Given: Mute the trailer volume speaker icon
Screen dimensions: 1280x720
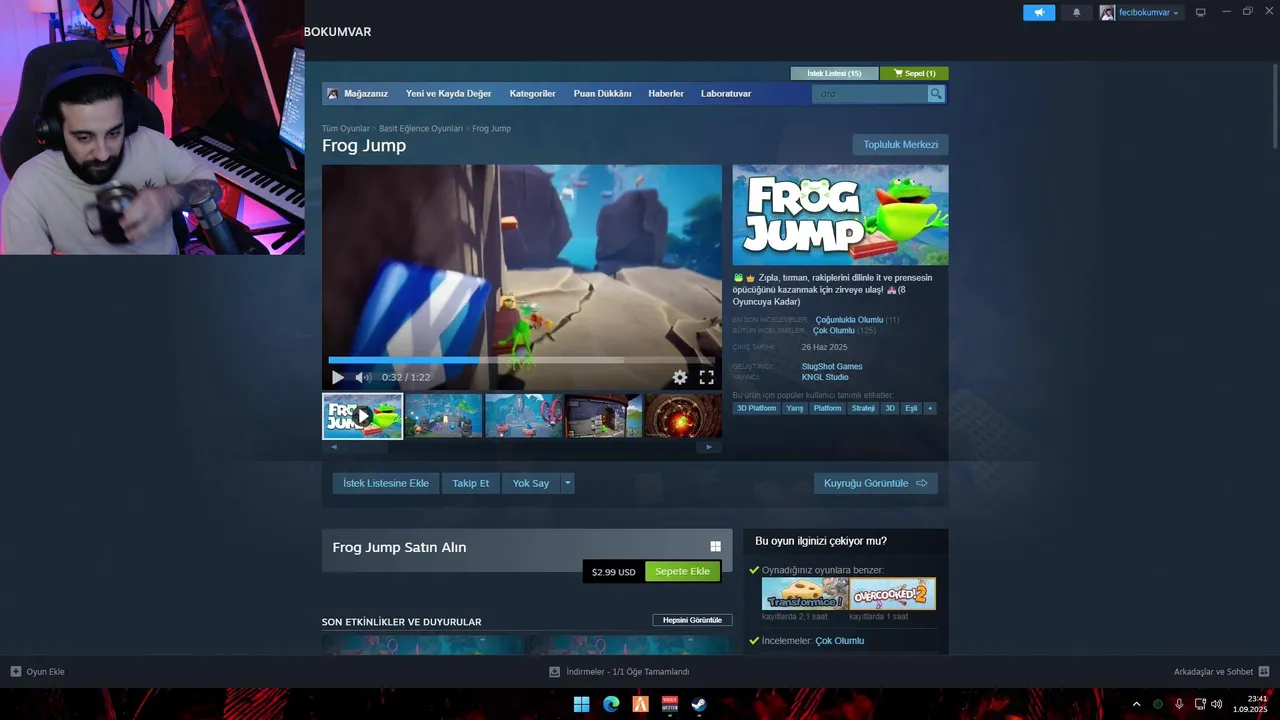Looking at the screenshot, I should [363, 377].
